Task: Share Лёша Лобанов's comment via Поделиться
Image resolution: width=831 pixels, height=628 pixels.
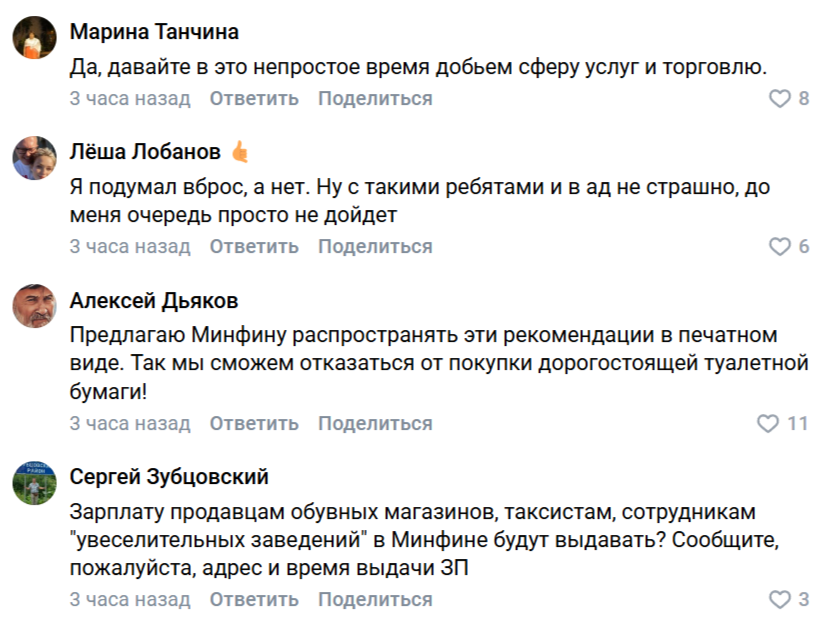Action: coord(375,247)
